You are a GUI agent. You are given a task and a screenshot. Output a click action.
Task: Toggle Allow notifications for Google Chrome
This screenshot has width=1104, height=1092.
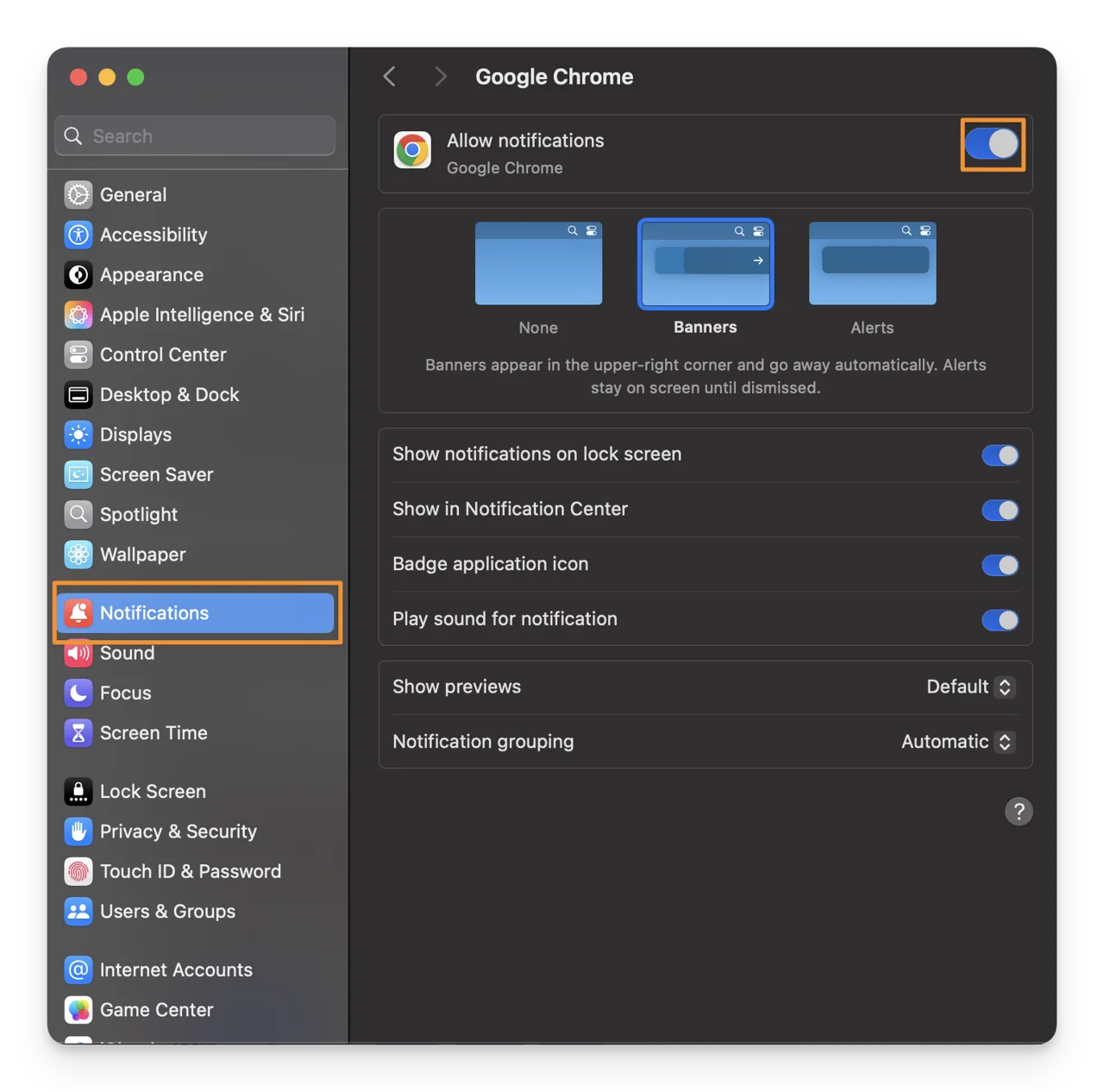[x=993, y=144]
